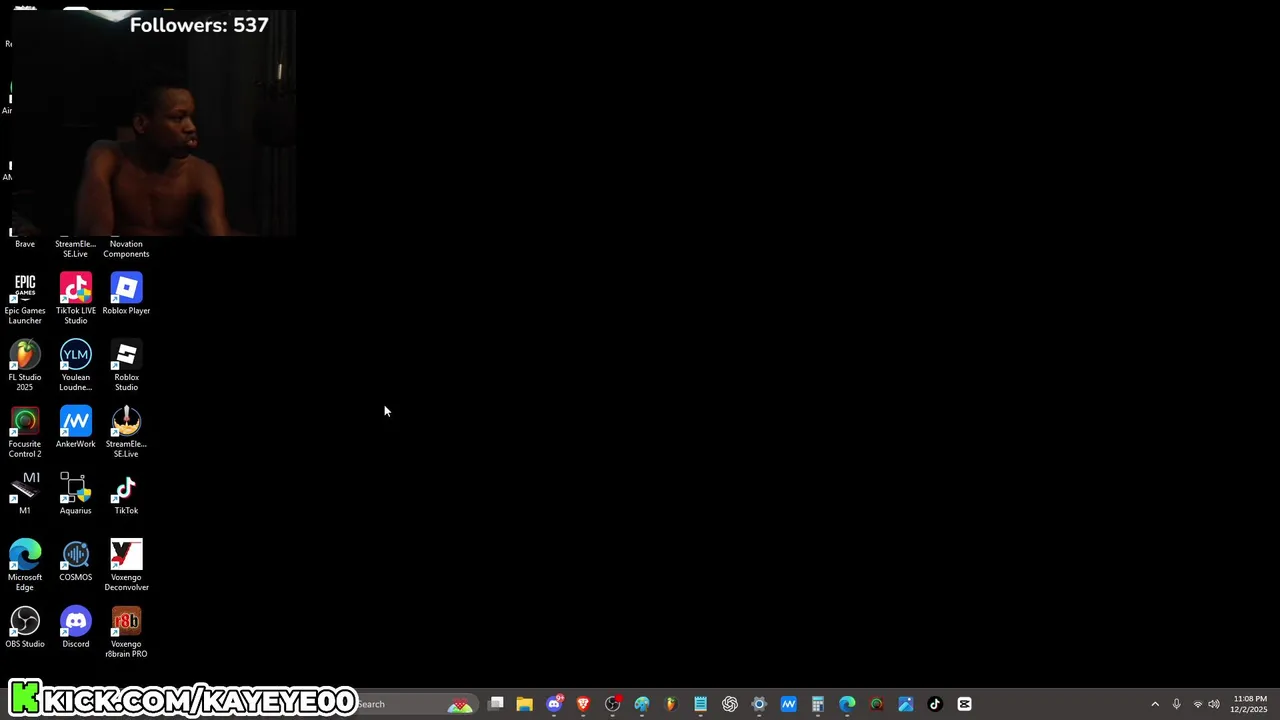Open the Focusrite Control 2 desktop shortcut
The height and width of the screenshot is (720, 1280).
point(25,432)
